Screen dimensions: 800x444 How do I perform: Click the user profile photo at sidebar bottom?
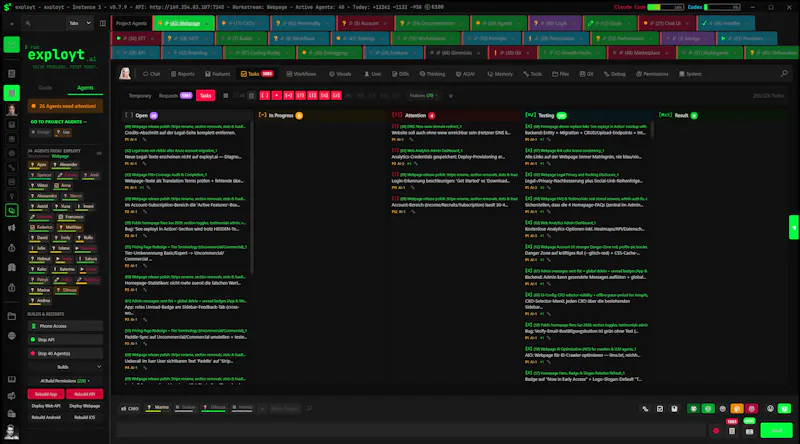click(11, 432)
